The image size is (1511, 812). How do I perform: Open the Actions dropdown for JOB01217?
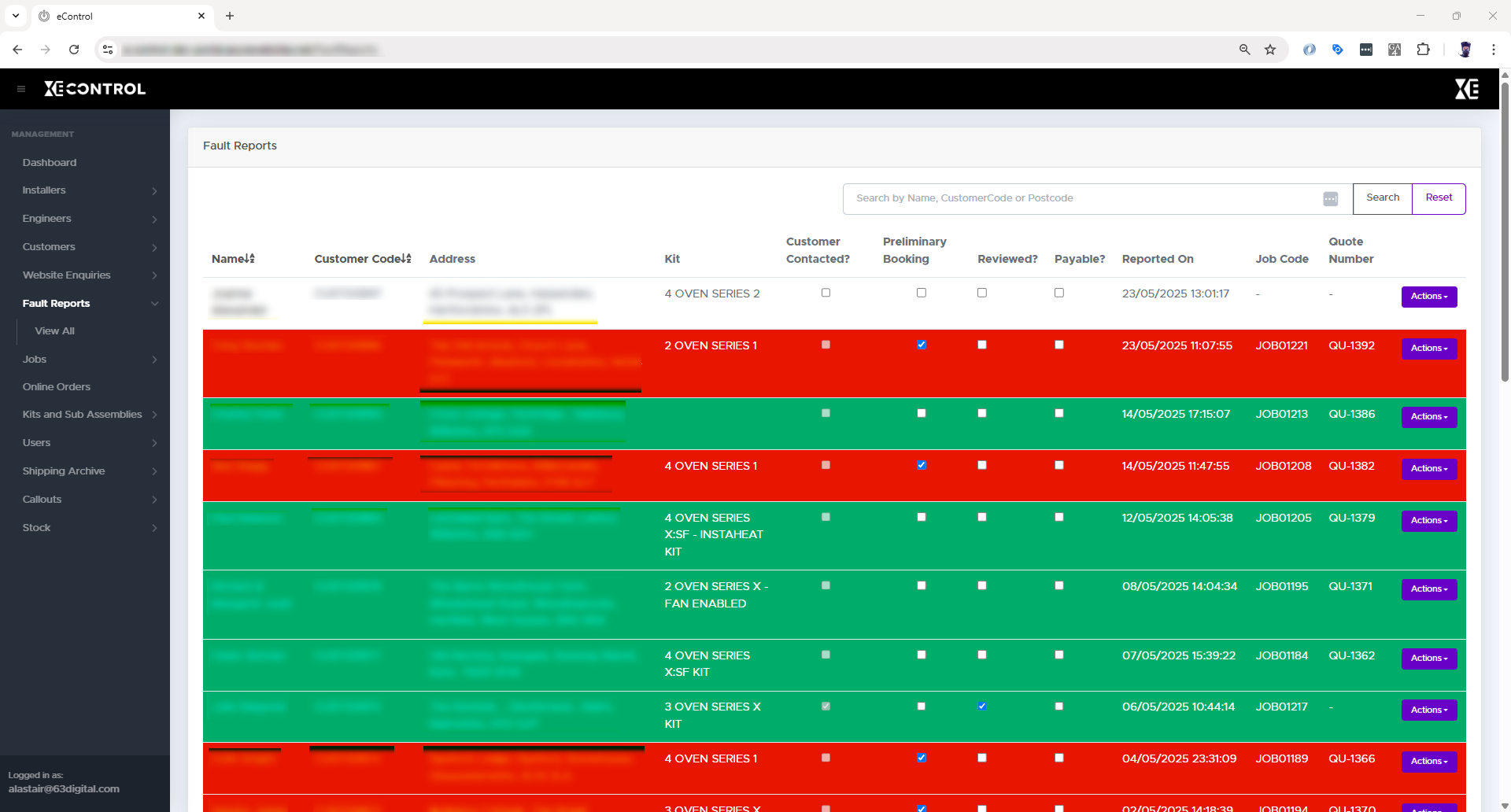pyautogui.click(x=1429, y=710)
